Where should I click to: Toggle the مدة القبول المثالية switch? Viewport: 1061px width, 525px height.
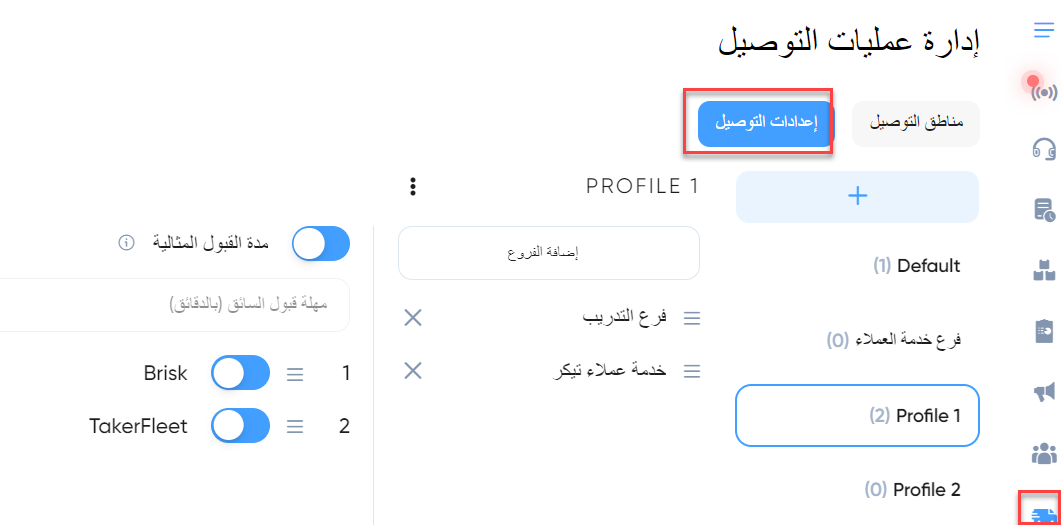point(321,244)
